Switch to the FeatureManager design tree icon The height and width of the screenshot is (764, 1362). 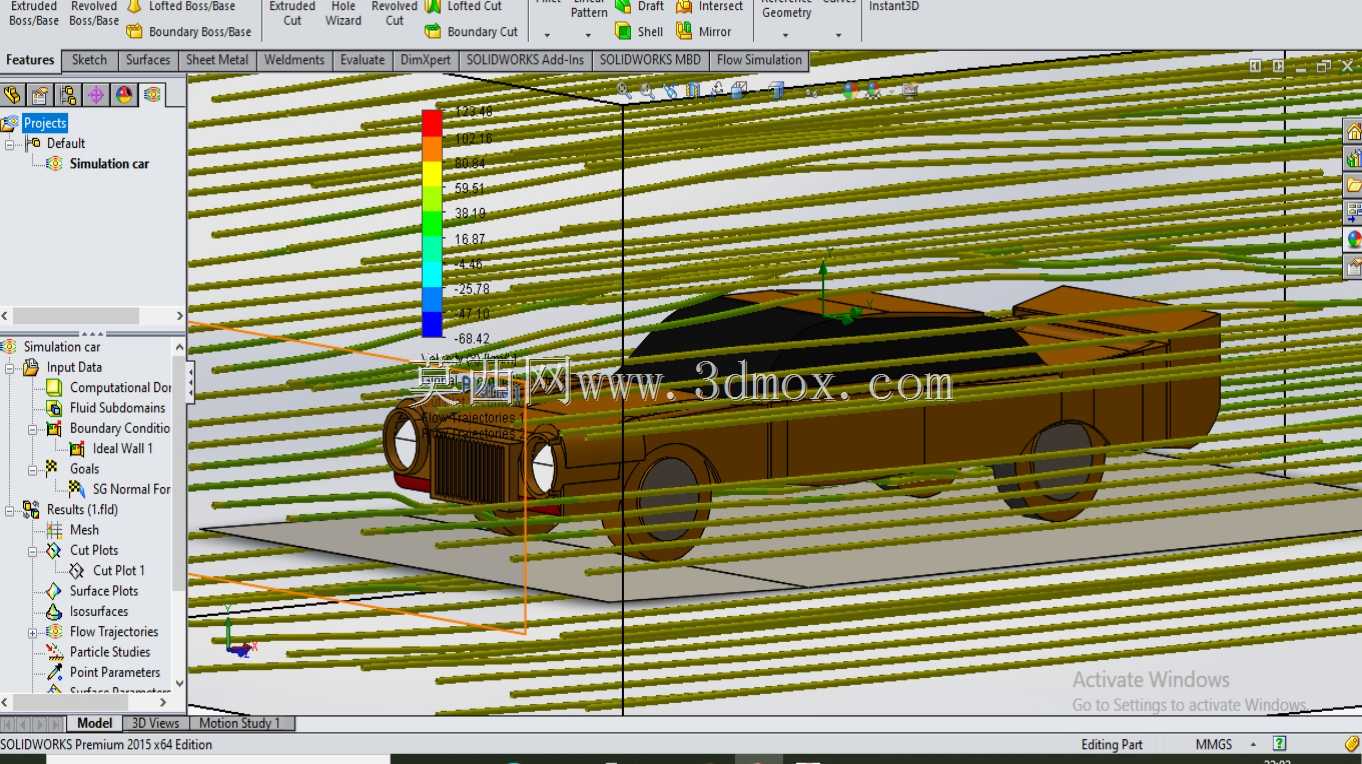click(12, 95)
